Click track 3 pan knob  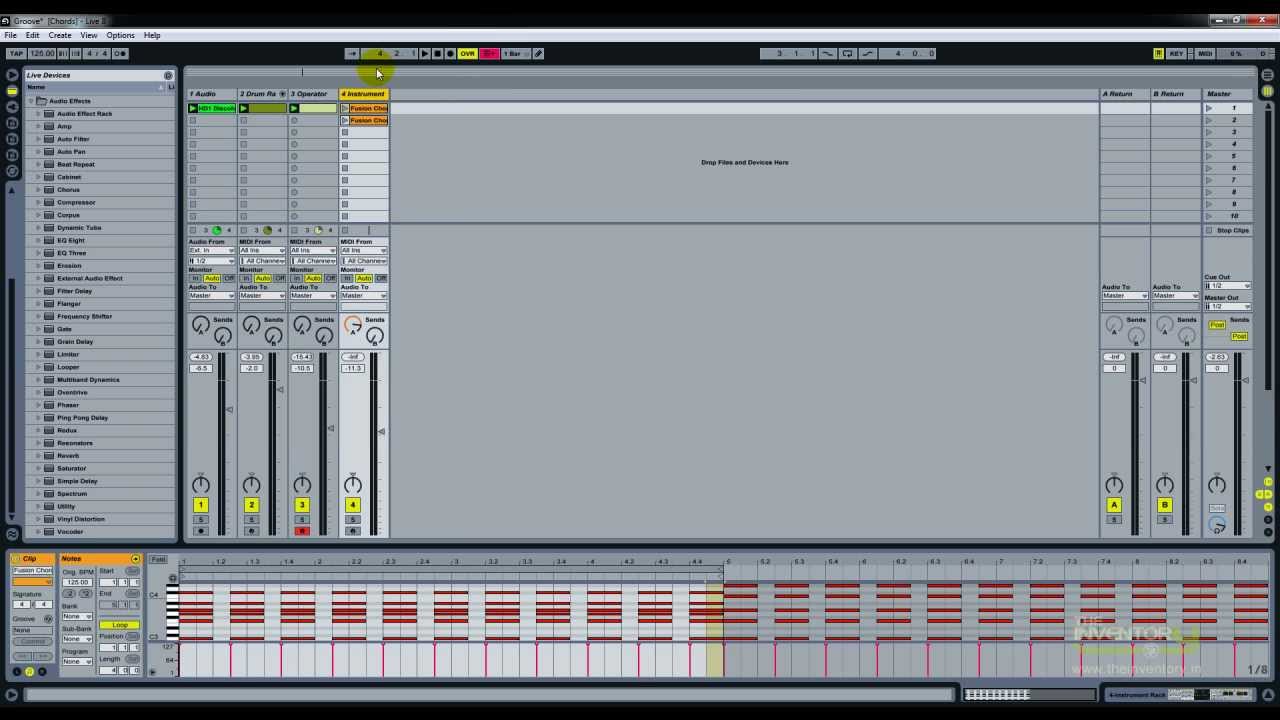(x=302, y=485)
